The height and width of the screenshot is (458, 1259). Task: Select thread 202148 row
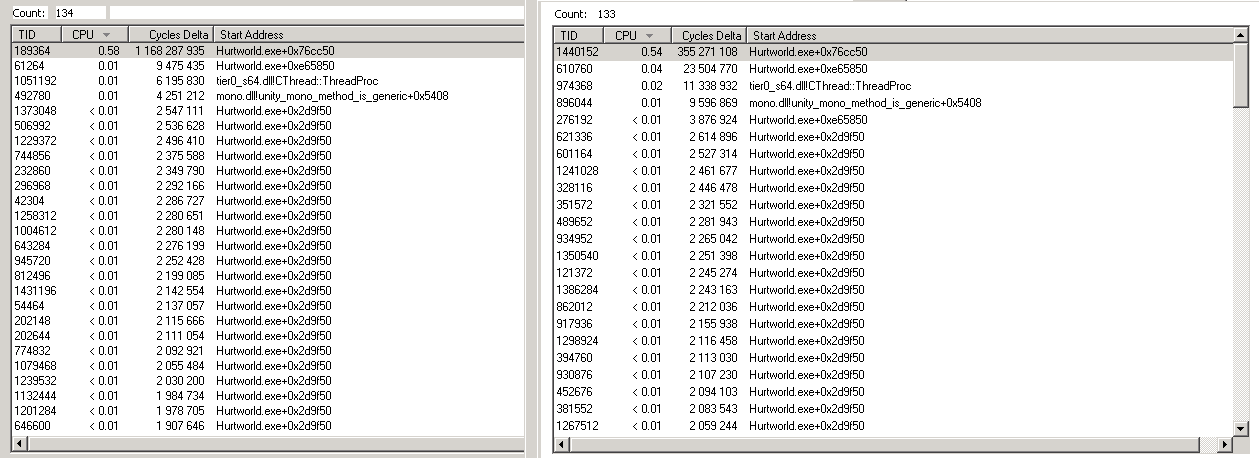269,320
